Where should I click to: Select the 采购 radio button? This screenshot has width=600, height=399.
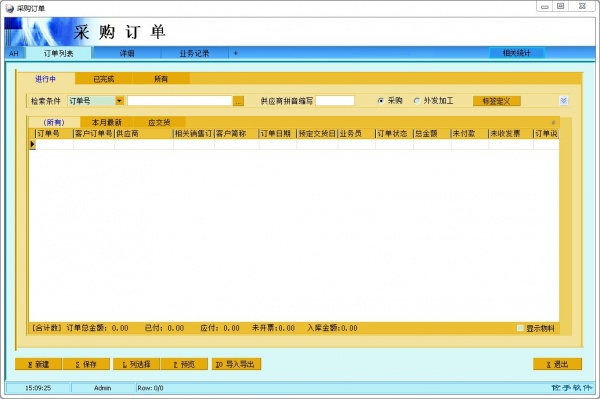click(381, 101)
